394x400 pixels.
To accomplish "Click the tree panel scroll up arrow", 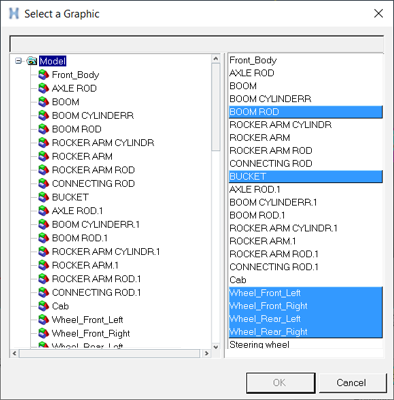I will pos(216,59).
